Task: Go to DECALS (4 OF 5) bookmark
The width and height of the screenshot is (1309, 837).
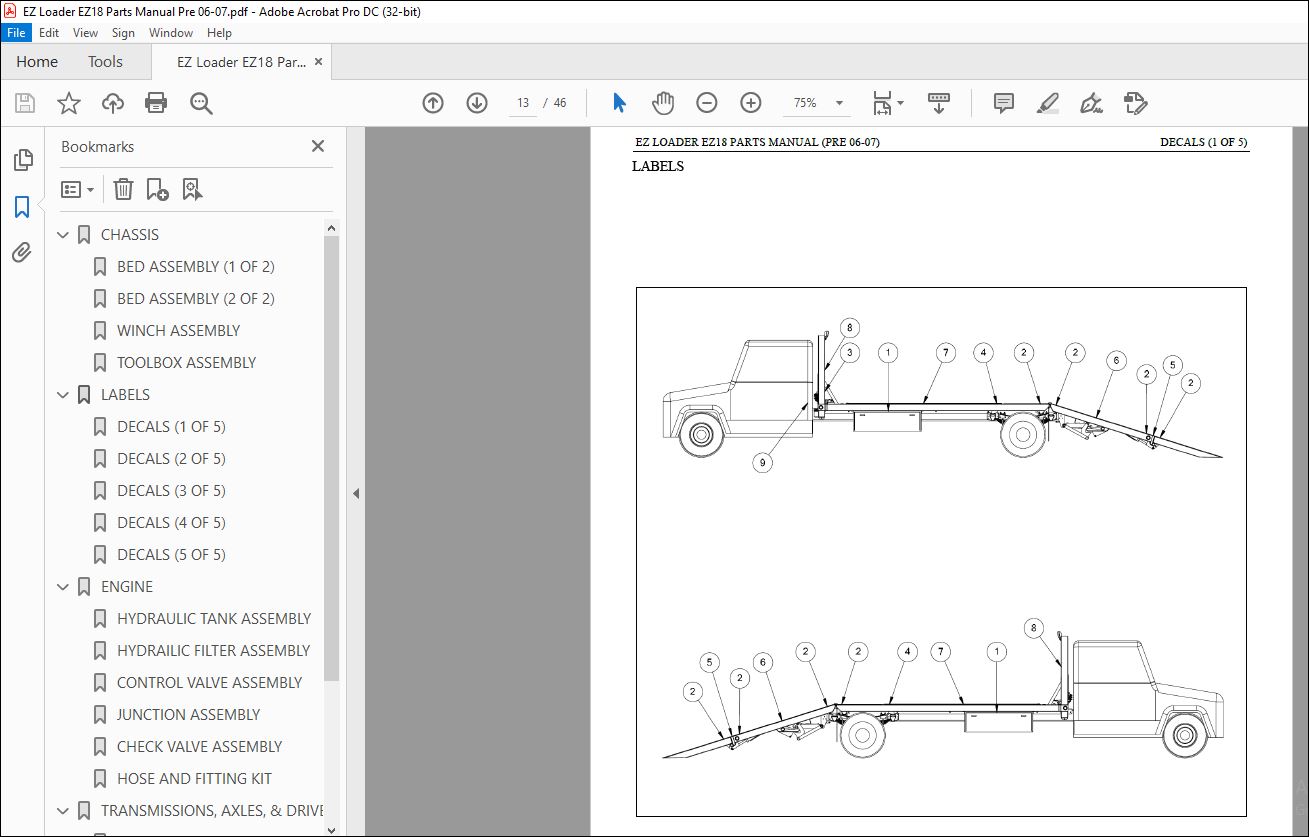Action: tap(171, 523)
